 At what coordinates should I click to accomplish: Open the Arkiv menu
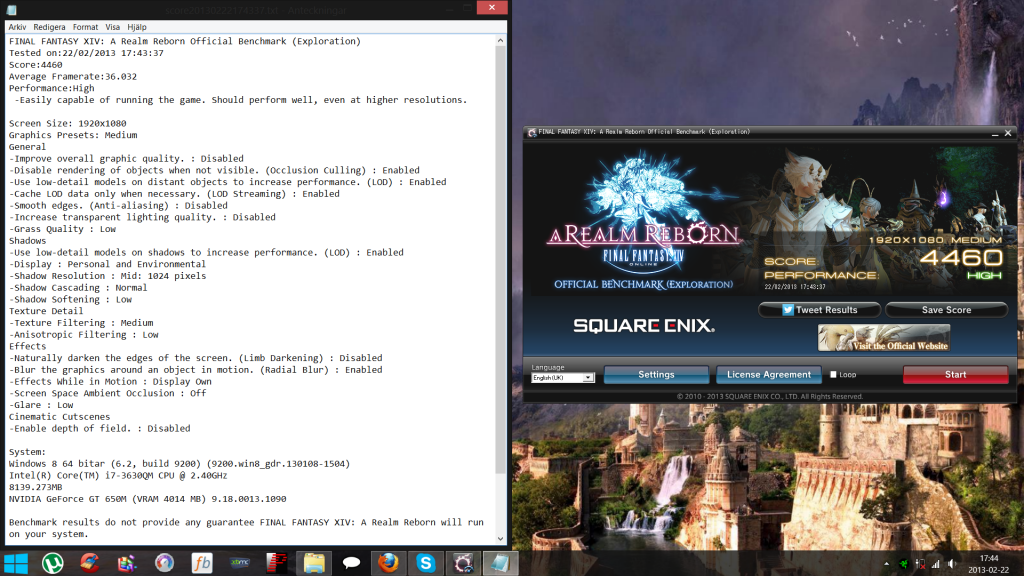18,27
